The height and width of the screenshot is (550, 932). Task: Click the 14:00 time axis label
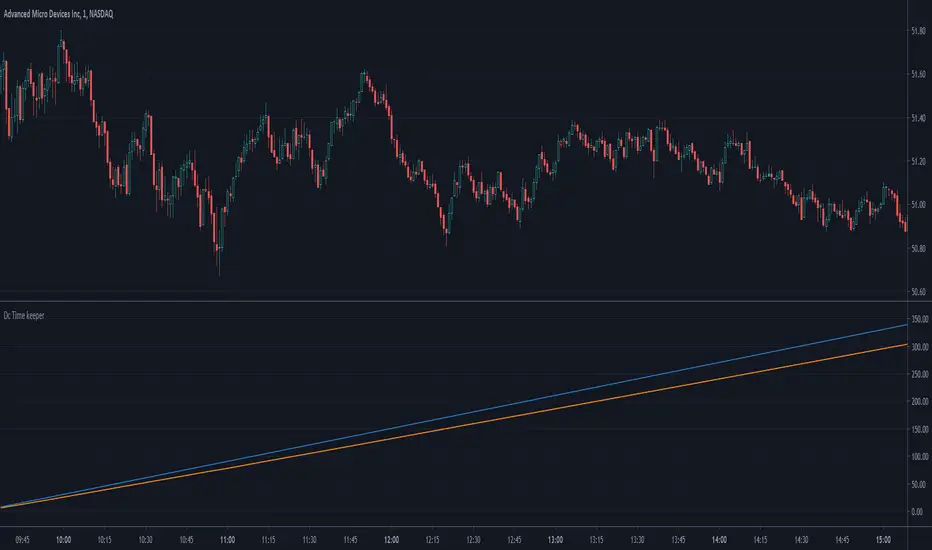click(719, 540)
